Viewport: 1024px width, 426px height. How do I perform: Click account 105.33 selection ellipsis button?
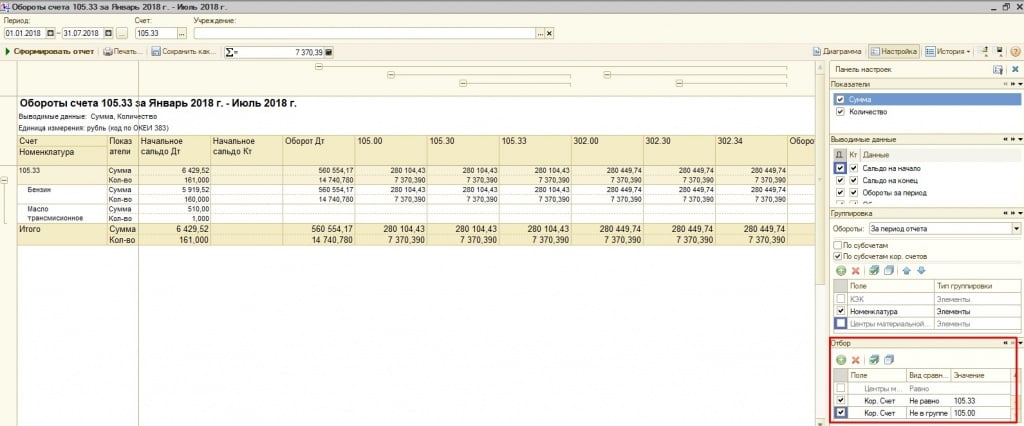[x=182, y=33]
